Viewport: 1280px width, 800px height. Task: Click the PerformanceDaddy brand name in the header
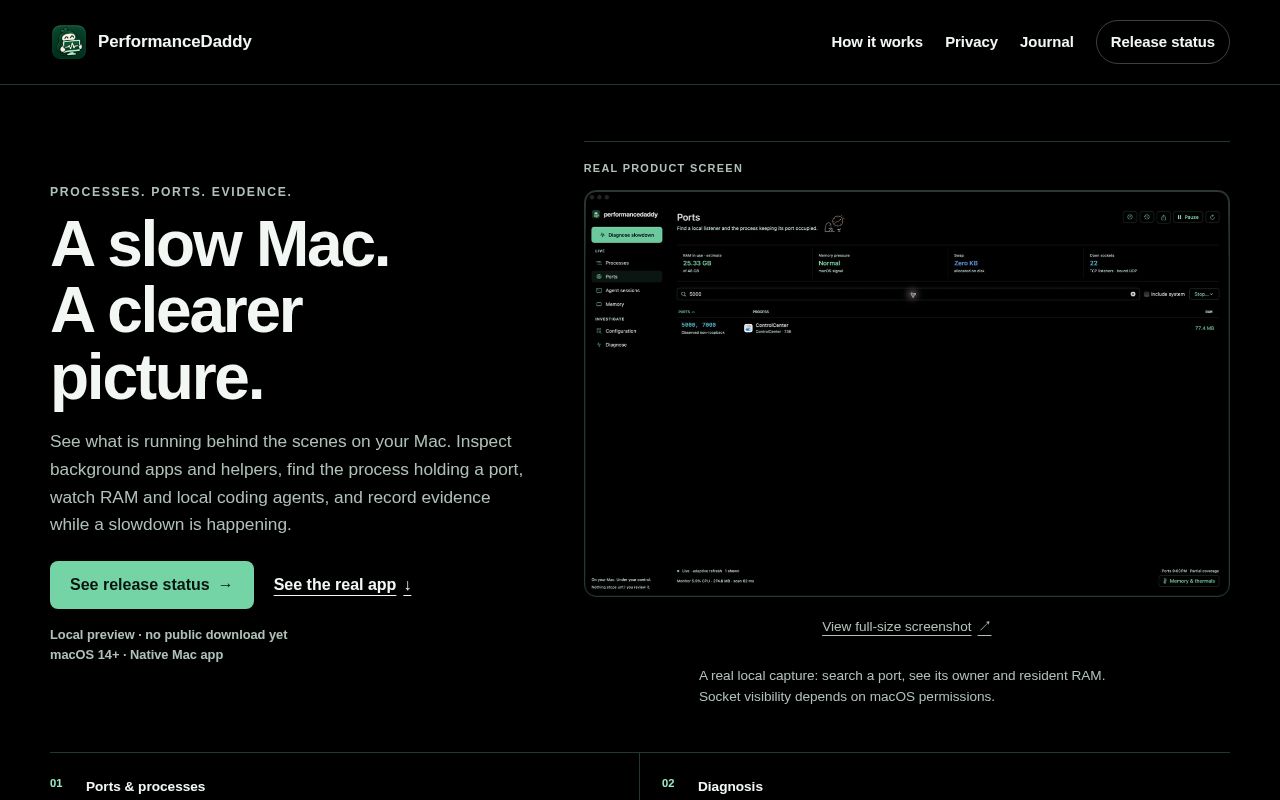pyautogui.click(x=175, y=42)
